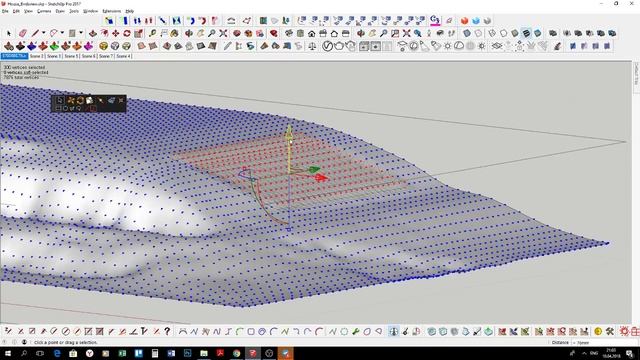Select the Tape Measure tool

(153, 33)
